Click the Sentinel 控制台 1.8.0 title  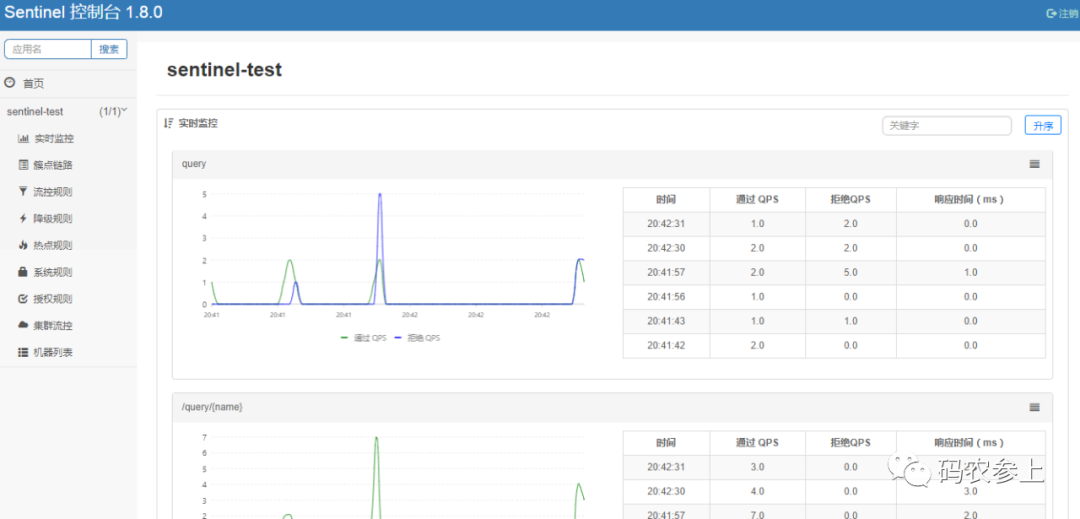tap(83, 13)
